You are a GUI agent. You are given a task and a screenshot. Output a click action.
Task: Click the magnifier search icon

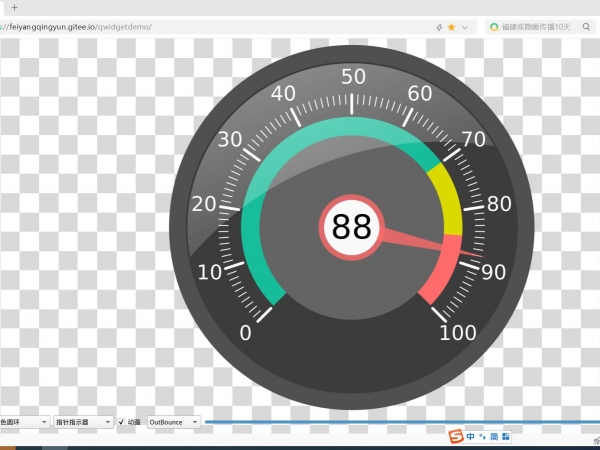tap(586, 27)
